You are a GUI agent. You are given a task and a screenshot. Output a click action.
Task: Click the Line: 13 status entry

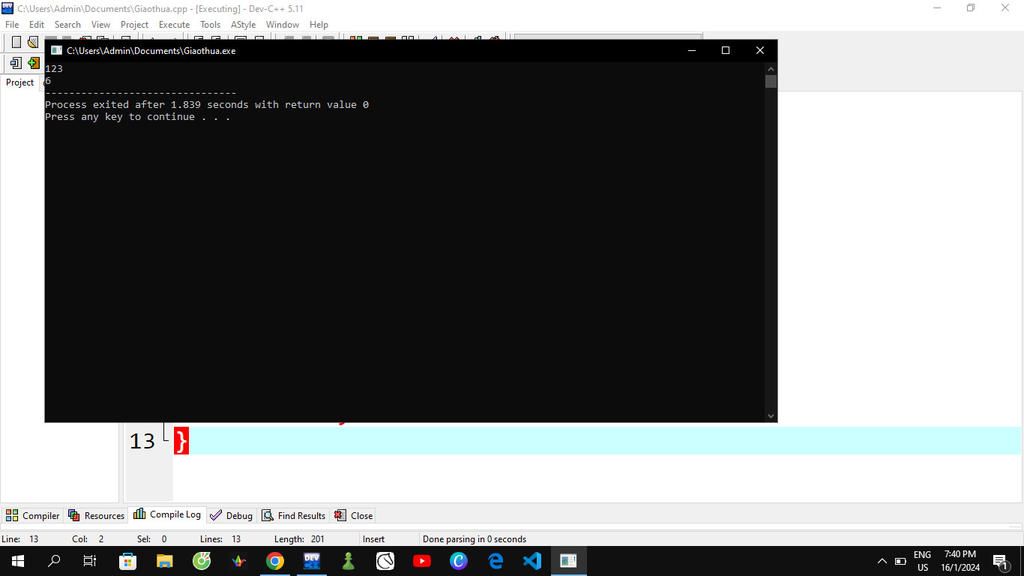(x=20, y=539)
